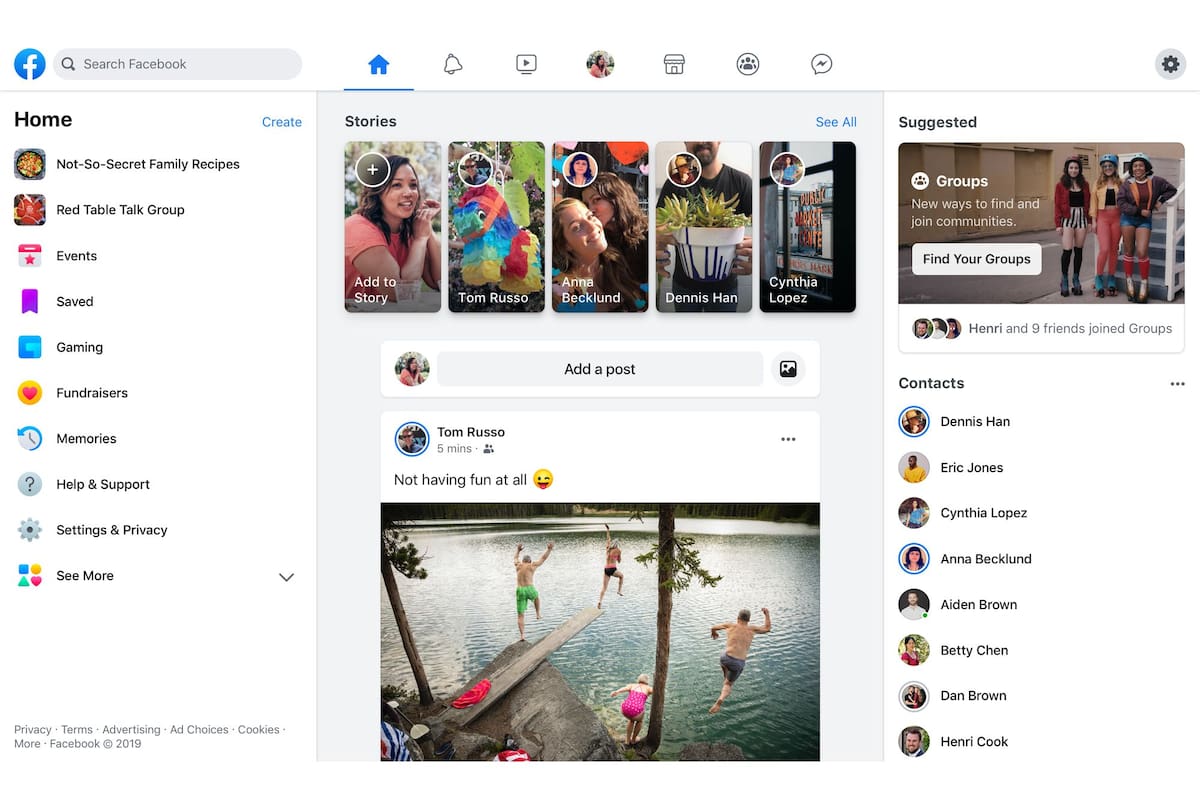Click the Search Facebook field

tap(177, 63)
